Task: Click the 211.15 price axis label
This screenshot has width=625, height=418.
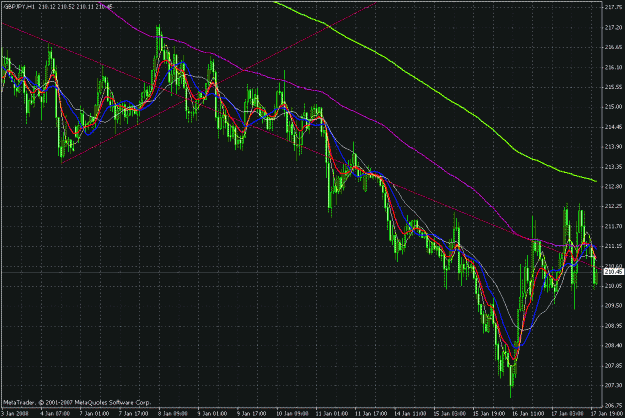Action: [x=613, y=246]
